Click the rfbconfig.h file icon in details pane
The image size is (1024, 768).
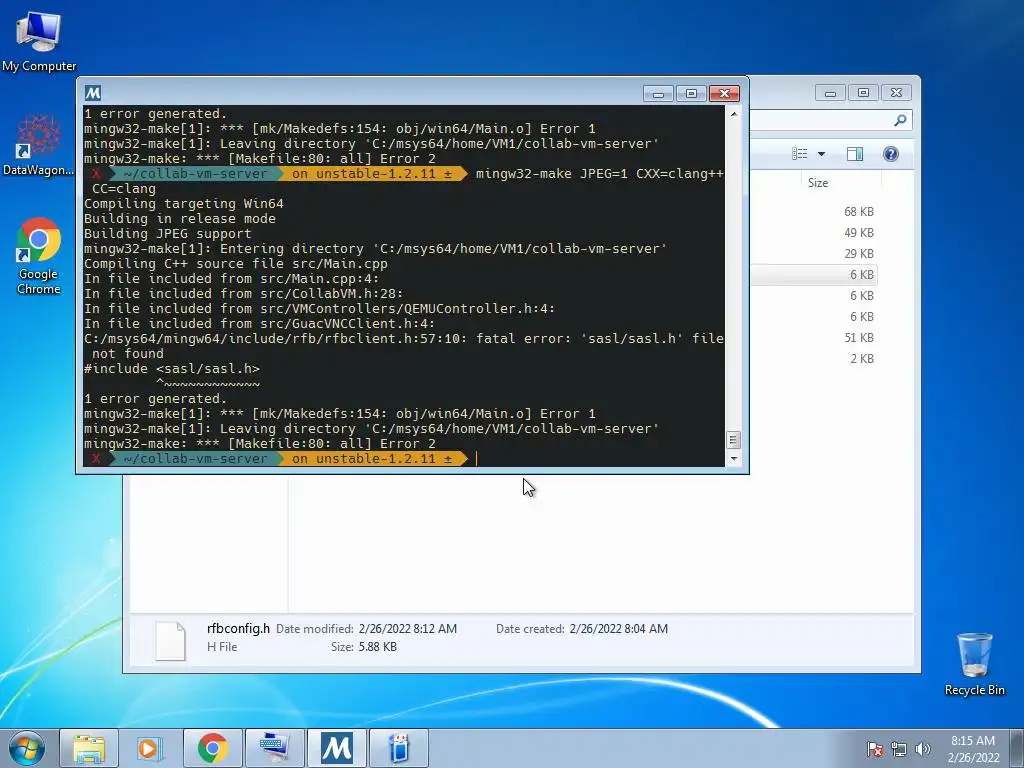[170, 641]
